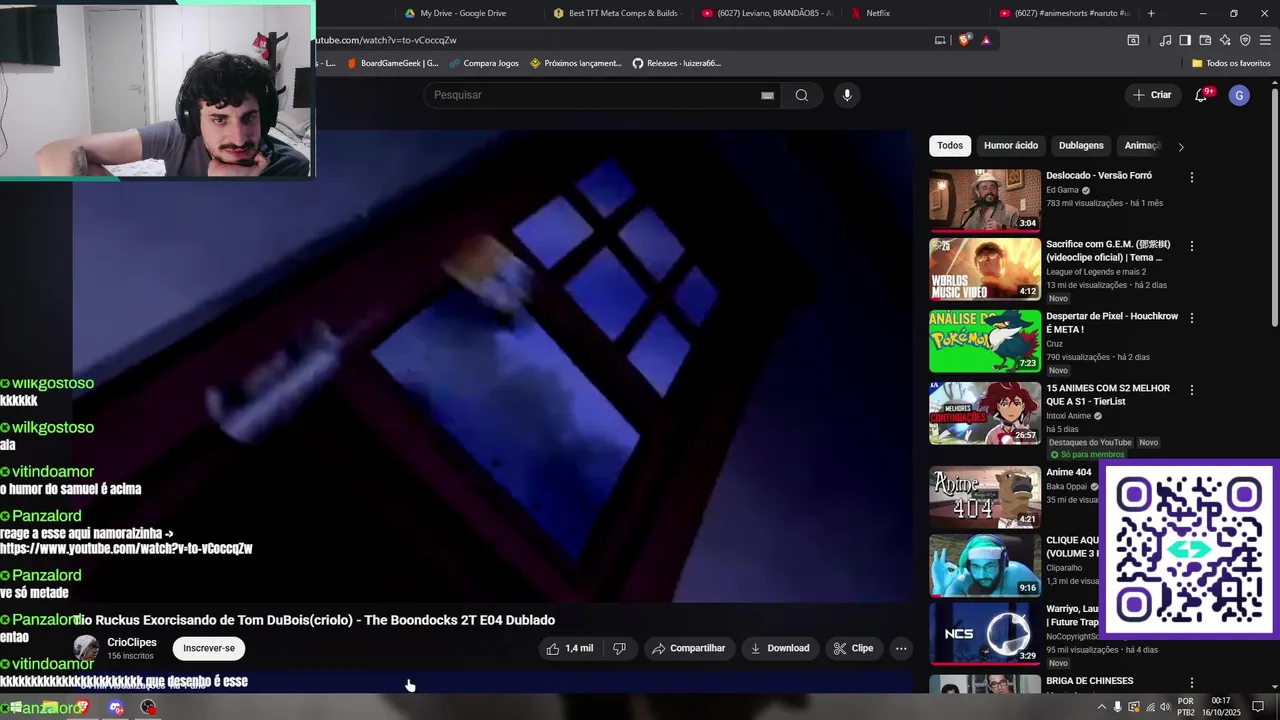Open options menu for 15 Animes com S2
1280x720 pixels.
1191,390
